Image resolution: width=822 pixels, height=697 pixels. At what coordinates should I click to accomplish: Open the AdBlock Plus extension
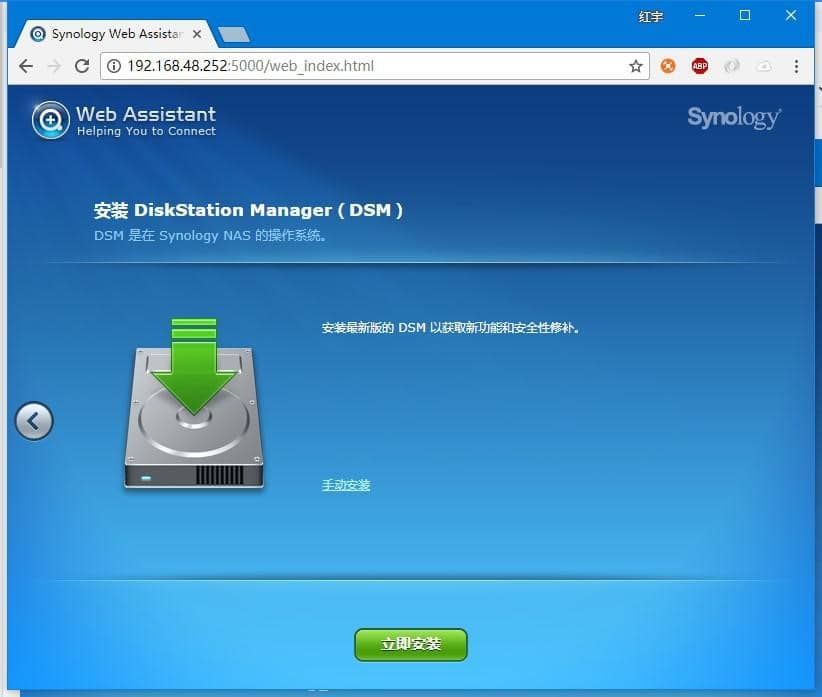(700, 66)
